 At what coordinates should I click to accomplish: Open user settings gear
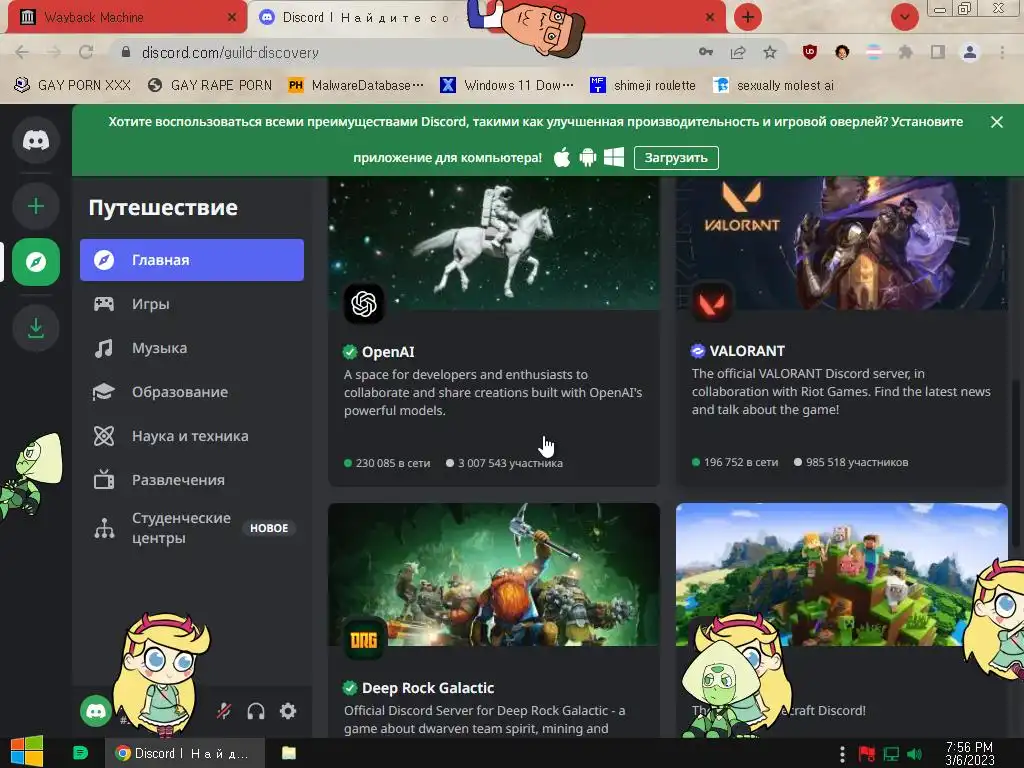click(288, 711)
